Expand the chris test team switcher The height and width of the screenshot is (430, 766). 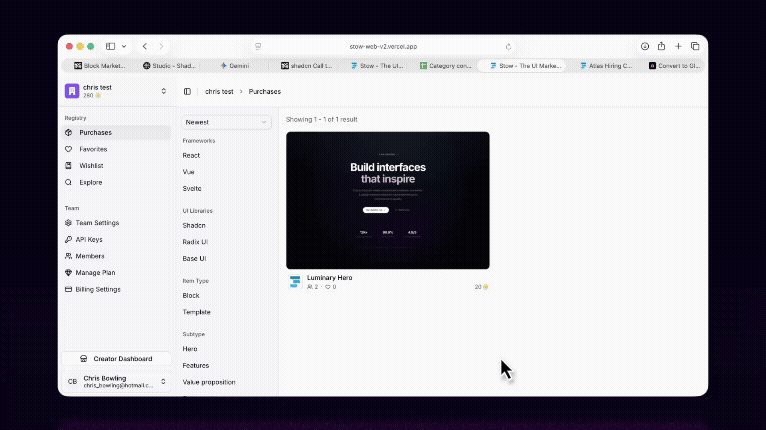[164, 91]
